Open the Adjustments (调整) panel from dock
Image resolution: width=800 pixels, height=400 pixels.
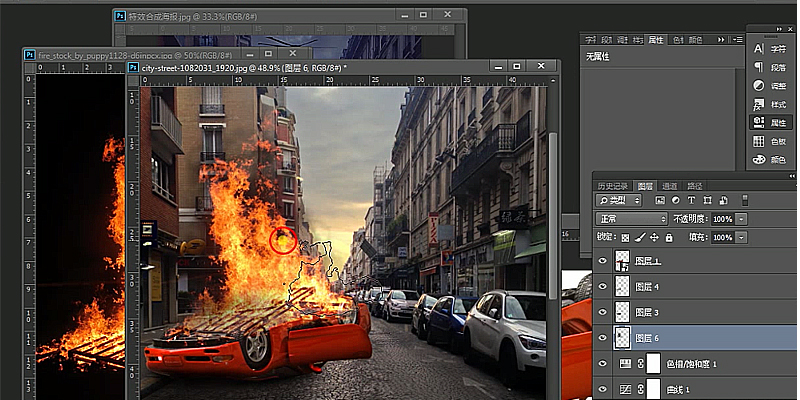click(x=770, y=86)
